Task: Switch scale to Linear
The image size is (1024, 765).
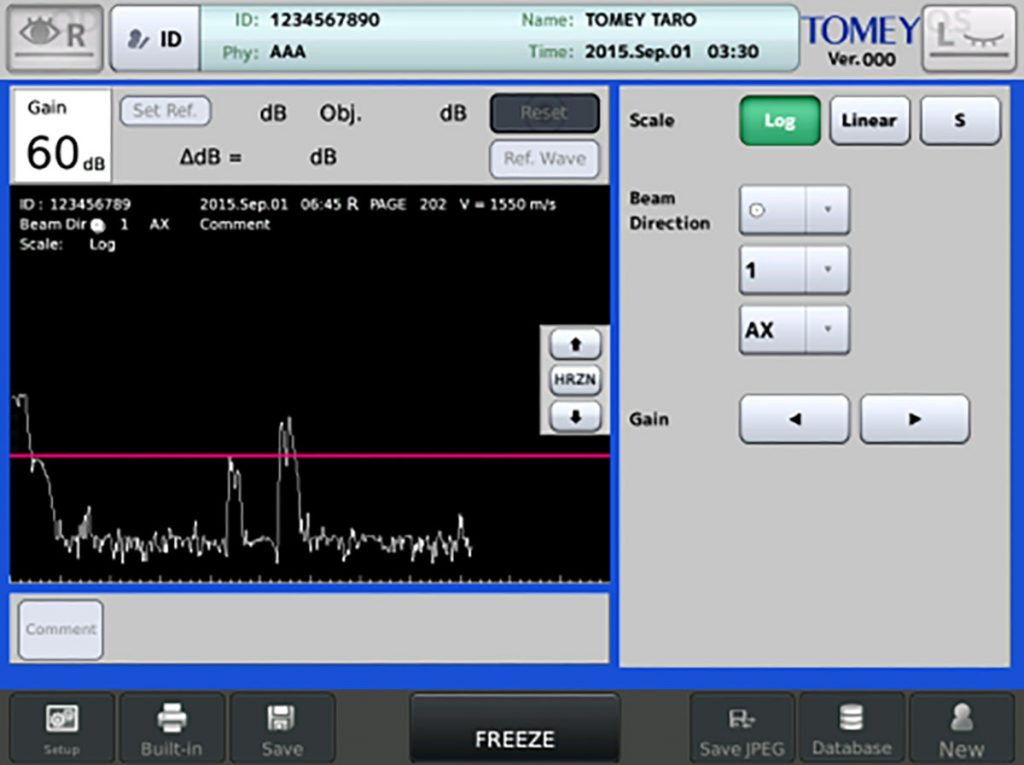Action: [869, 120]
